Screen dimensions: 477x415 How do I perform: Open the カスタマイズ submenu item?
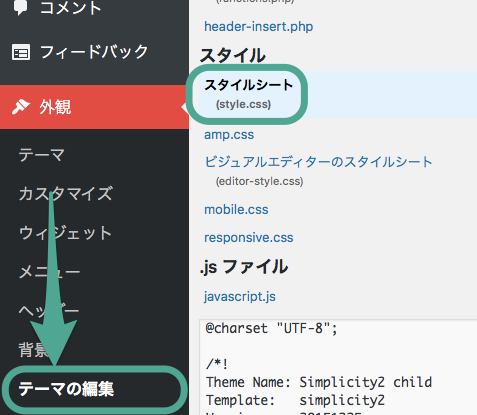point(66,194)
